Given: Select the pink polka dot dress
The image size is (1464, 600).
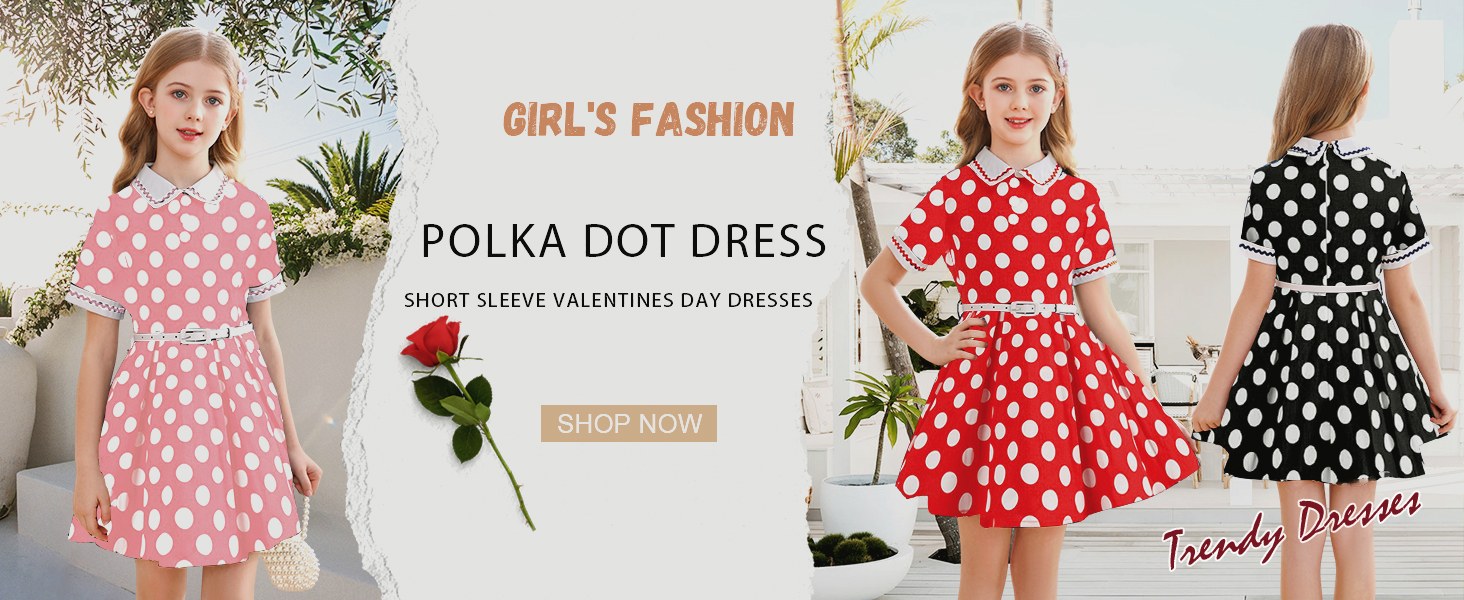Looking at the screenshot, I should click(x=185, y=370).
